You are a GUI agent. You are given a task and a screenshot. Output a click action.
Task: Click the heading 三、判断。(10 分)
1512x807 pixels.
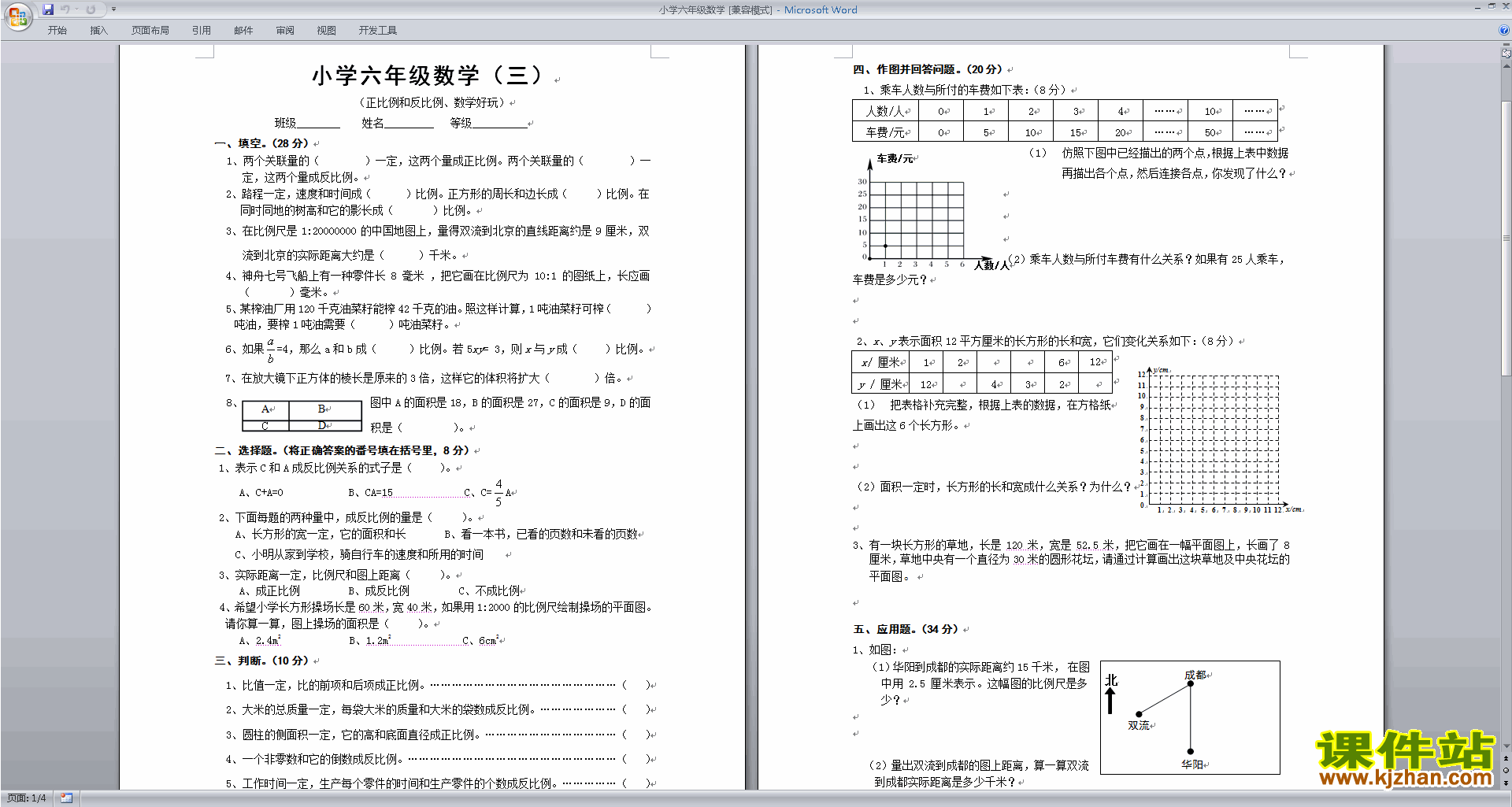pyautogui.click(x=262, y=661)
